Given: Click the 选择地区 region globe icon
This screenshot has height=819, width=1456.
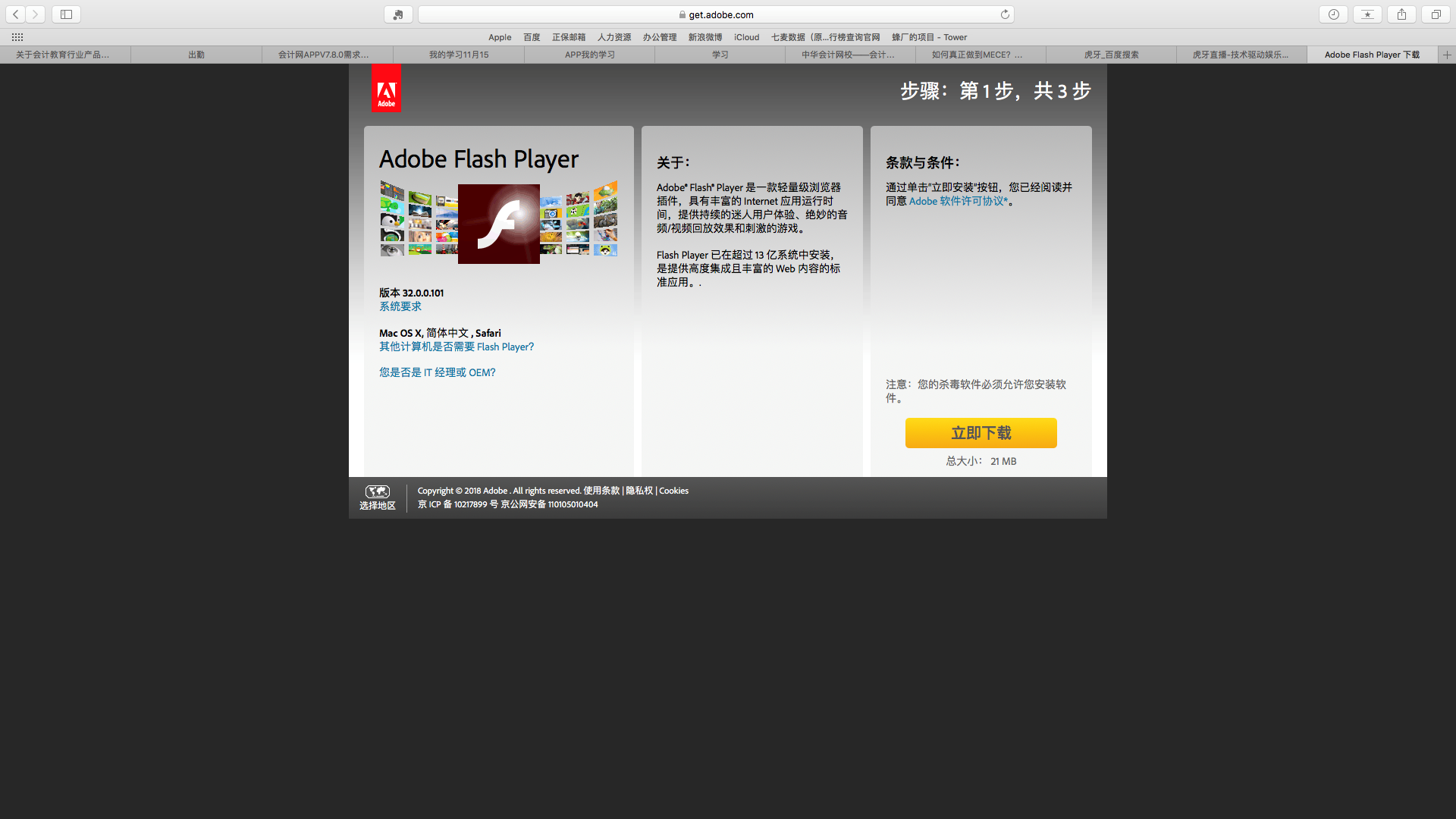Looking at the screenshot, I should click(377, 491).
